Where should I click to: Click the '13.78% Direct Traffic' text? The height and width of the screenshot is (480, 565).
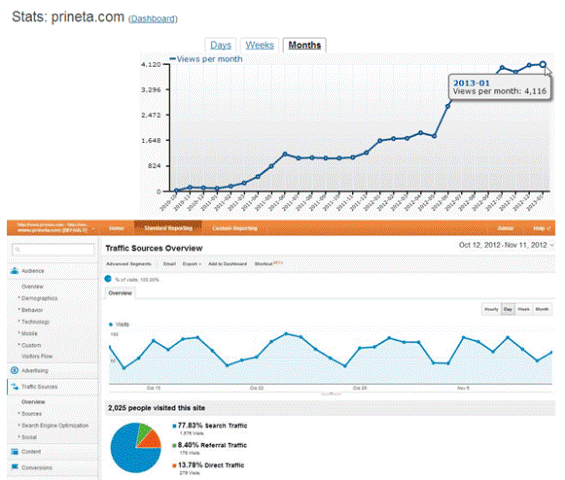211,465
